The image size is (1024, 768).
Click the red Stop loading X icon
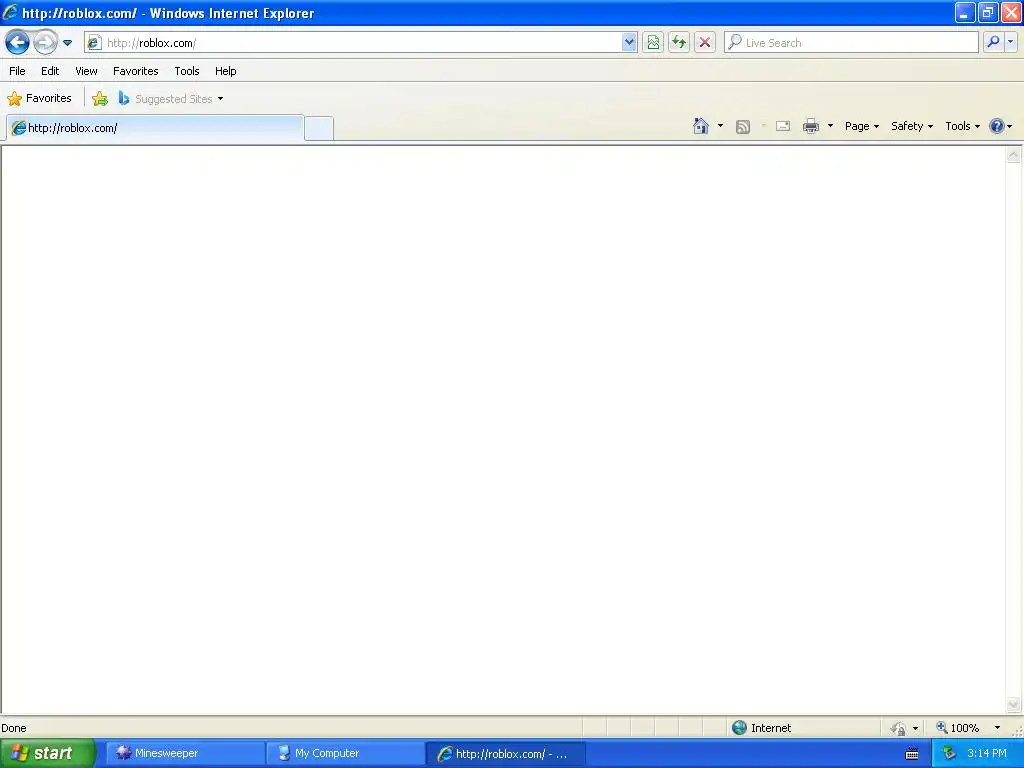pyautogui.click(x=705, y=42)
